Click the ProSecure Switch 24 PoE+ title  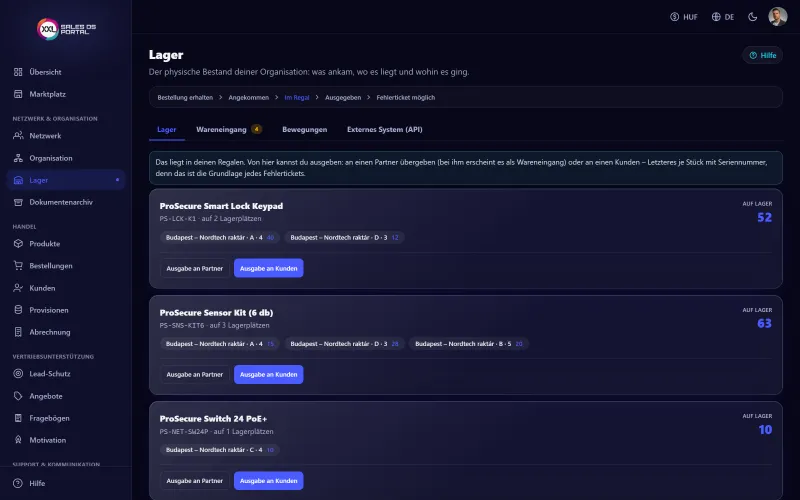(x=213, y=419)
